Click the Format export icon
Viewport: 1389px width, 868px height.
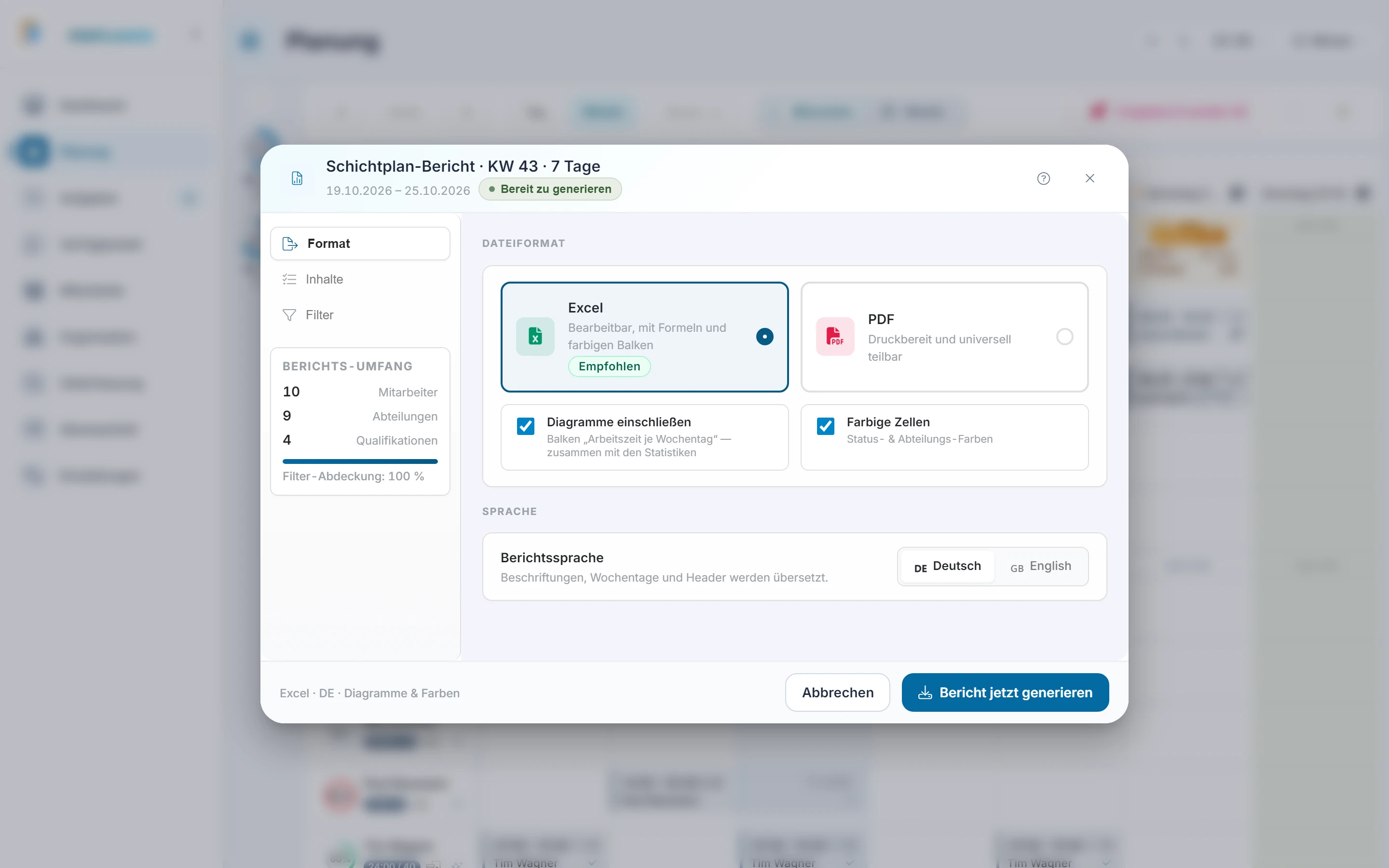coord(290,244)
